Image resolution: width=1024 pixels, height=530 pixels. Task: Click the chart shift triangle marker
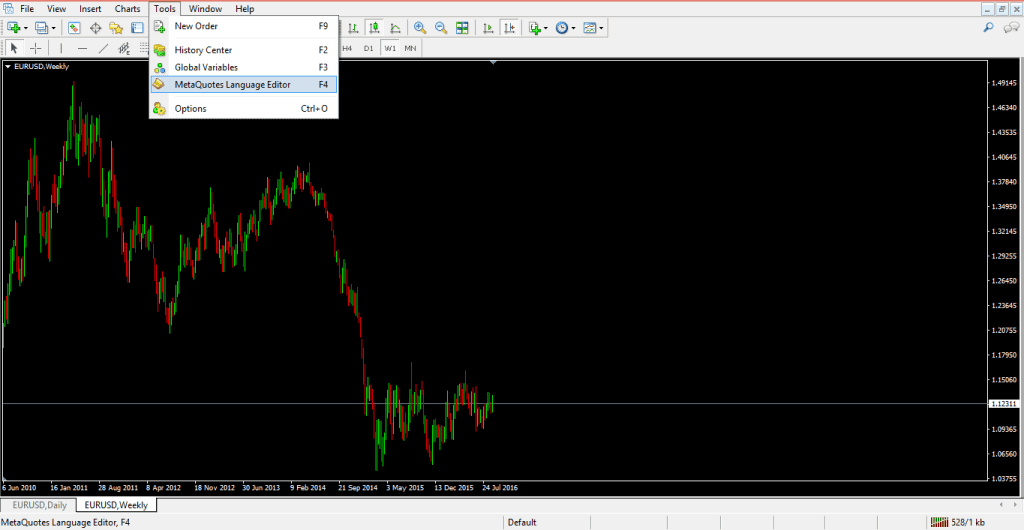pos(494,63)
